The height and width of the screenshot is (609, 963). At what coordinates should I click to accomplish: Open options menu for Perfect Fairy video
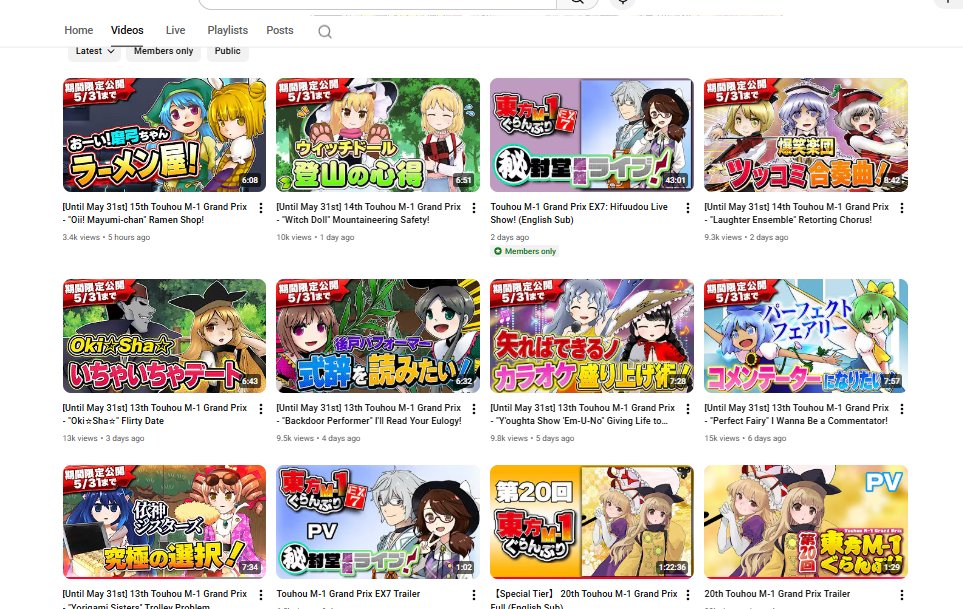[x=902, y=409]
